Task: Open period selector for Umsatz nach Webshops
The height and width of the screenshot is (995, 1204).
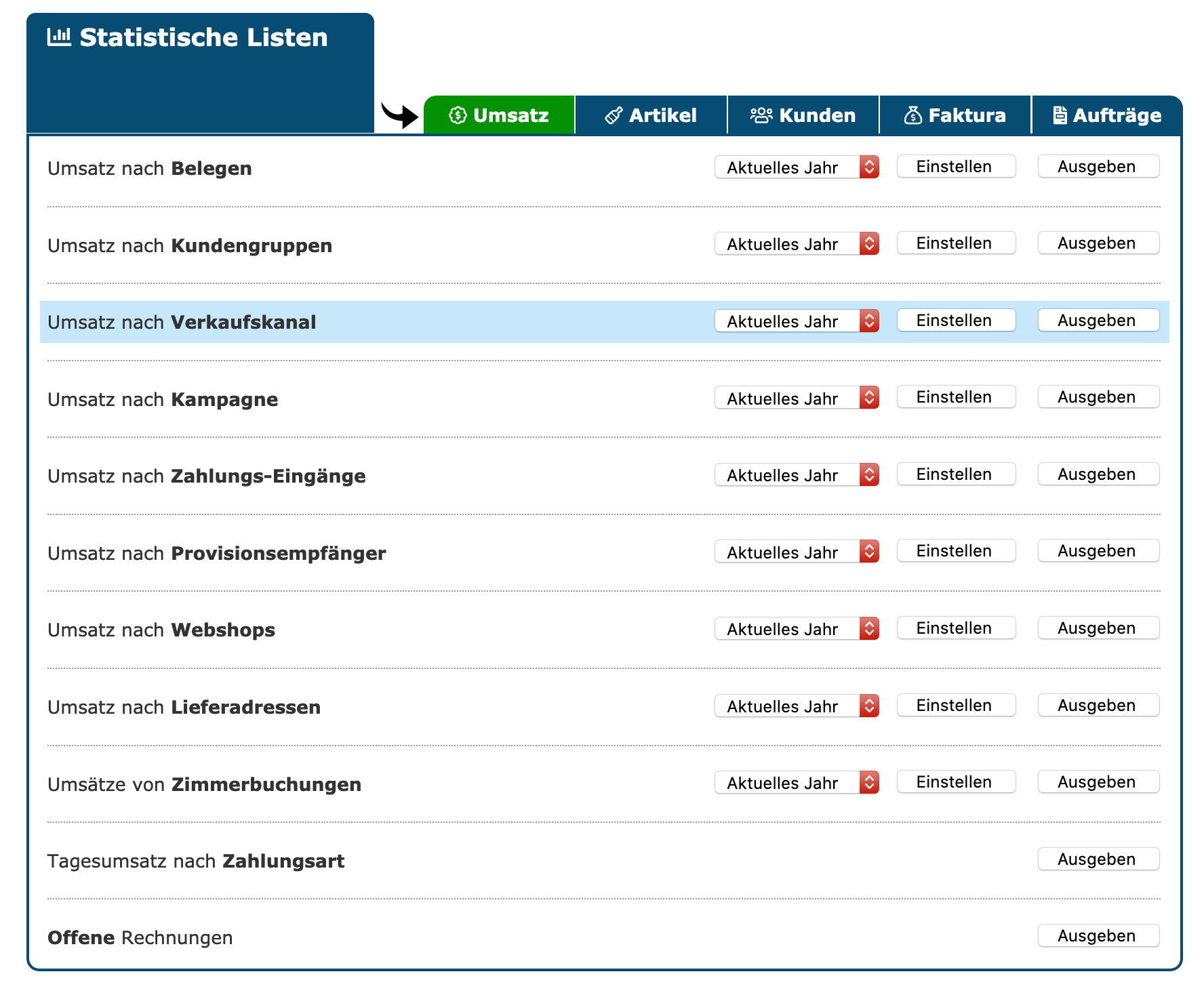Action: click(797, 629)
